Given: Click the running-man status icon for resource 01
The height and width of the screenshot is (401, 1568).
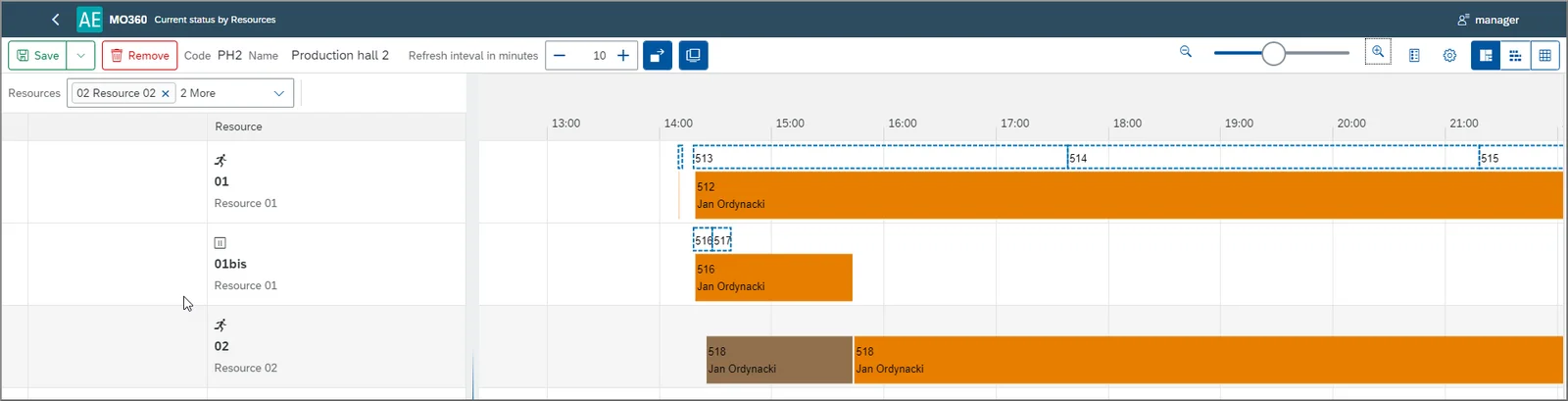Looking at the screenshot, I should coord(220,160).
